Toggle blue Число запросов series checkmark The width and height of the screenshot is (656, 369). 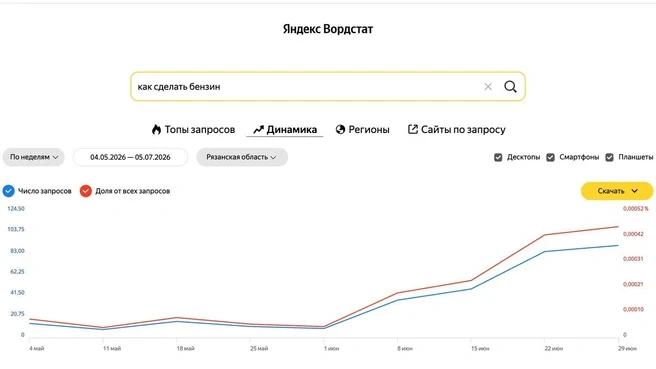(x=8, y=191)
